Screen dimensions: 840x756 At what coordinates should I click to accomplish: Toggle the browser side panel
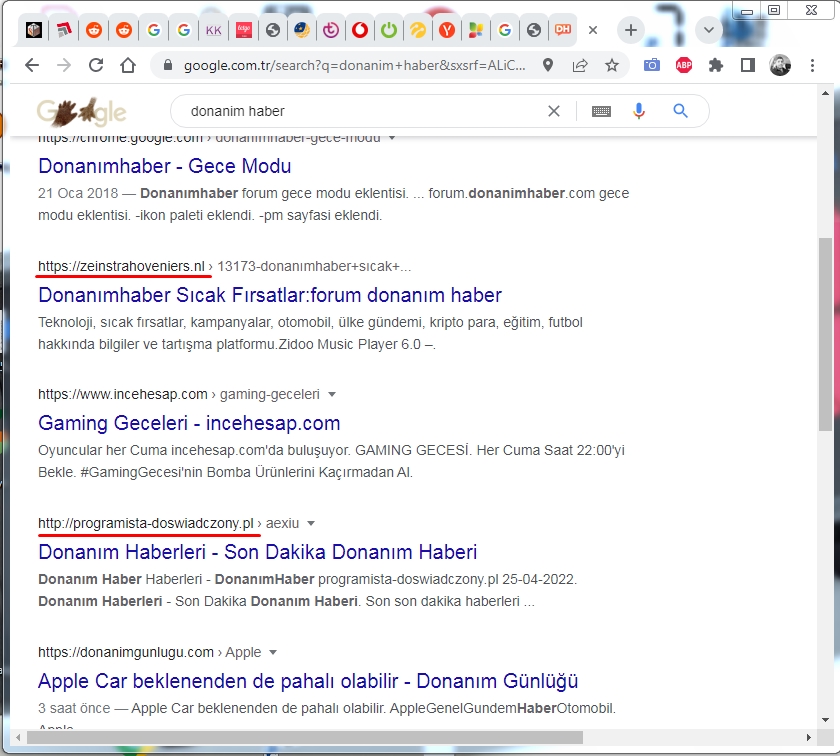[748, 65]
